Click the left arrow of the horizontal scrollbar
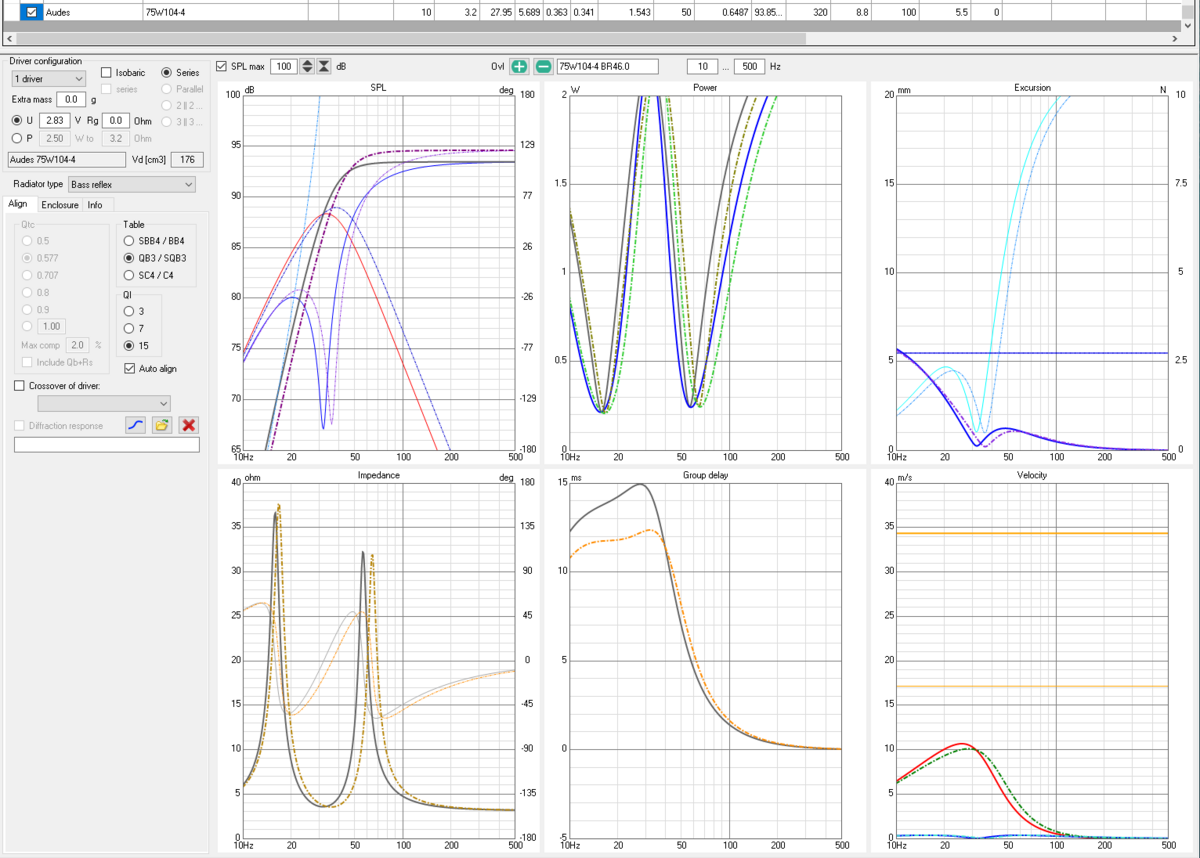The height and width of the screenshot is (858, 1200). tap(11, 38)
